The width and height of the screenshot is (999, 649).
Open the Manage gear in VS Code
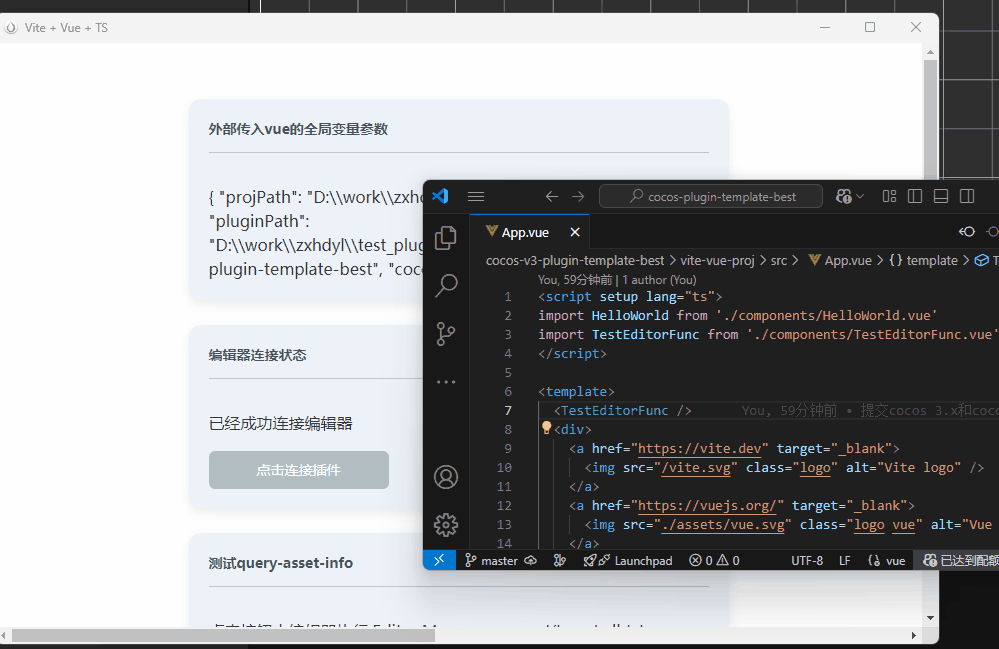446,524
